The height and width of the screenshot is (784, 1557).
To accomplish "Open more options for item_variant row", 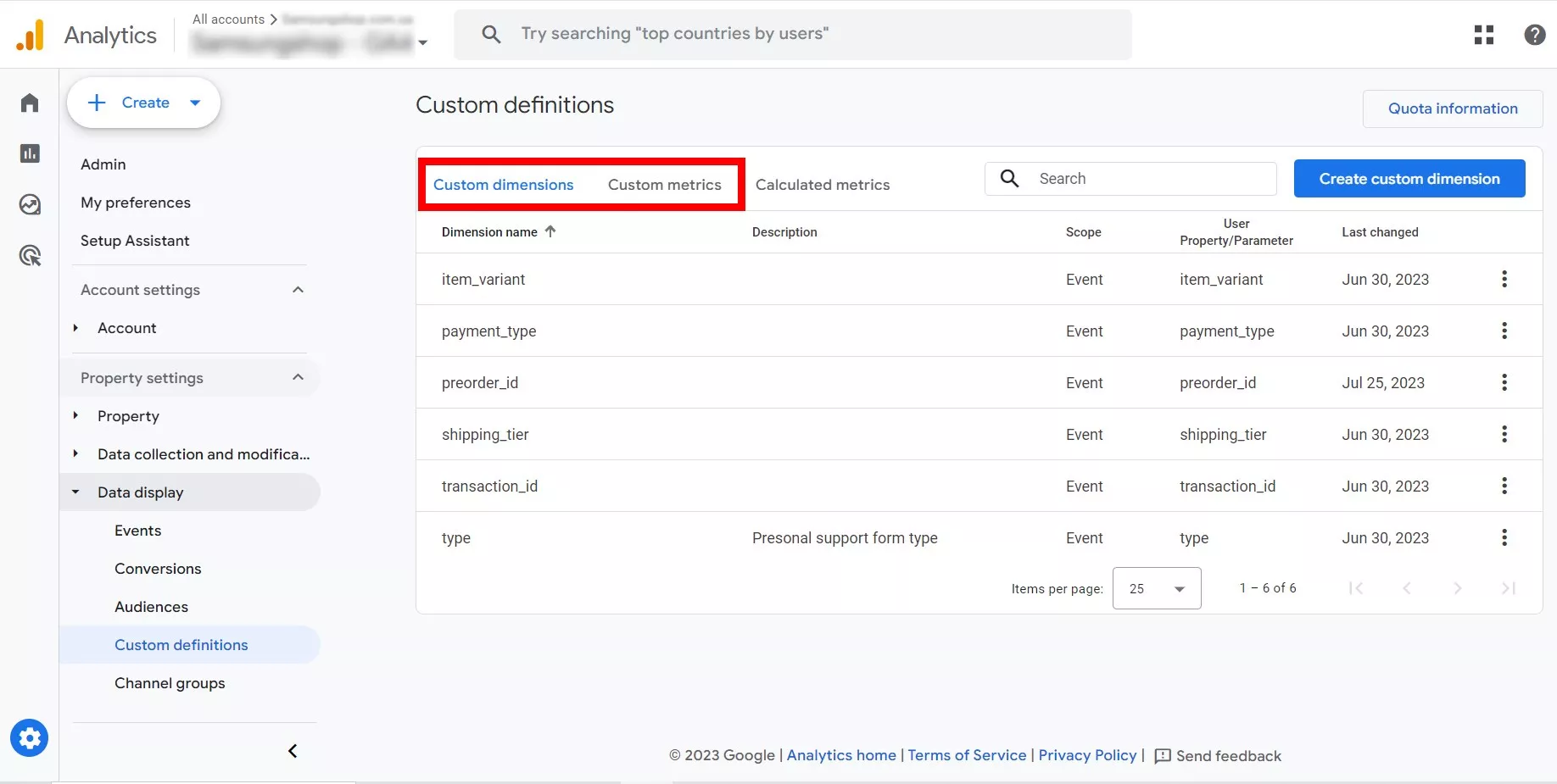I will (1504, 279).
